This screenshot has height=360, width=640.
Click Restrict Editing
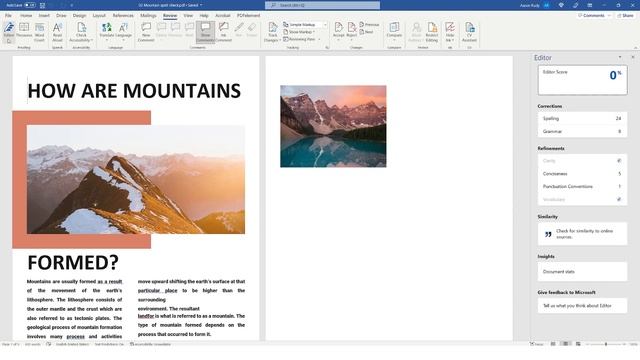[x=432, y=32]
